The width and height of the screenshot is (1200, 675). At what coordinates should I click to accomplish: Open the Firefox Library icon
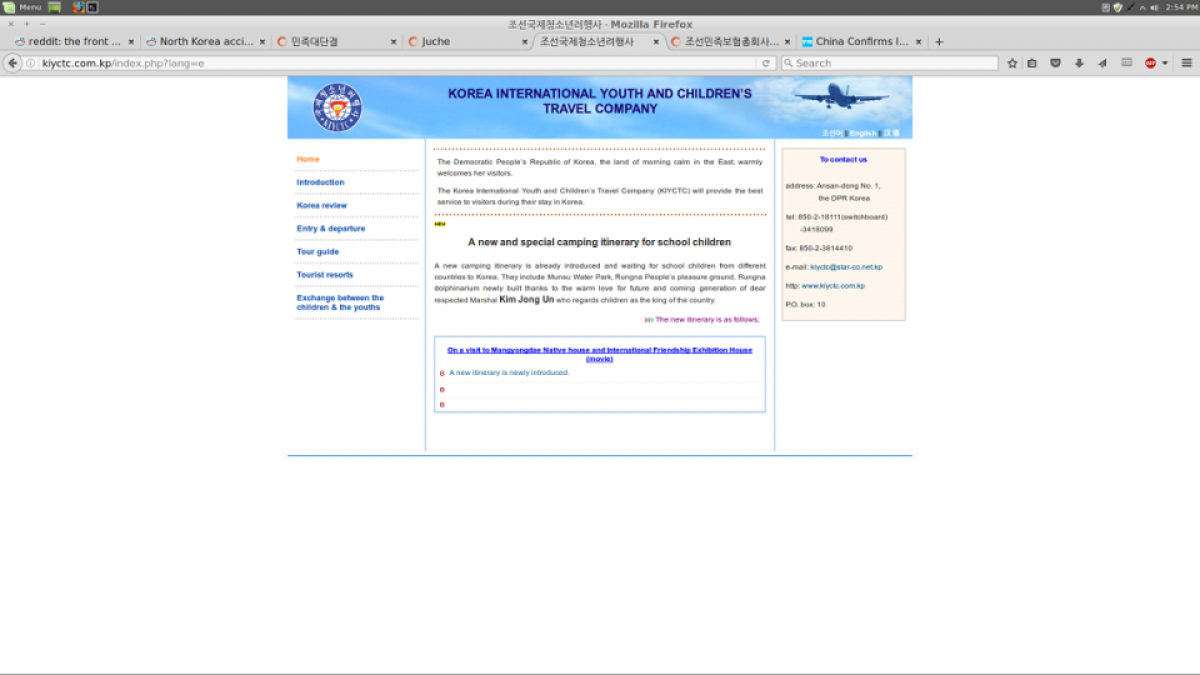[x=1032, y=62]
